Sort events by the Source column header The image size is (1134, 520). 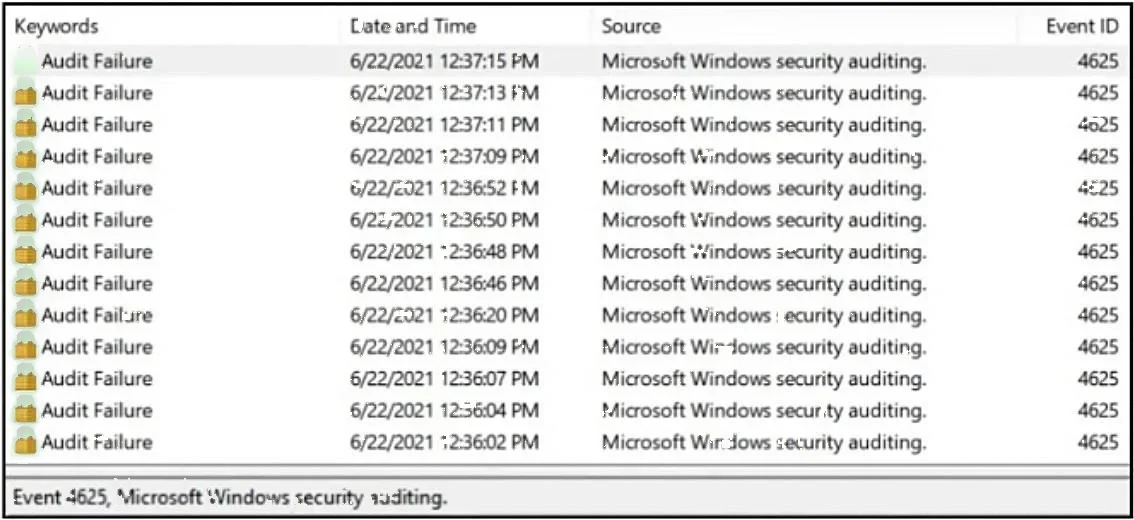click(631, 27)
